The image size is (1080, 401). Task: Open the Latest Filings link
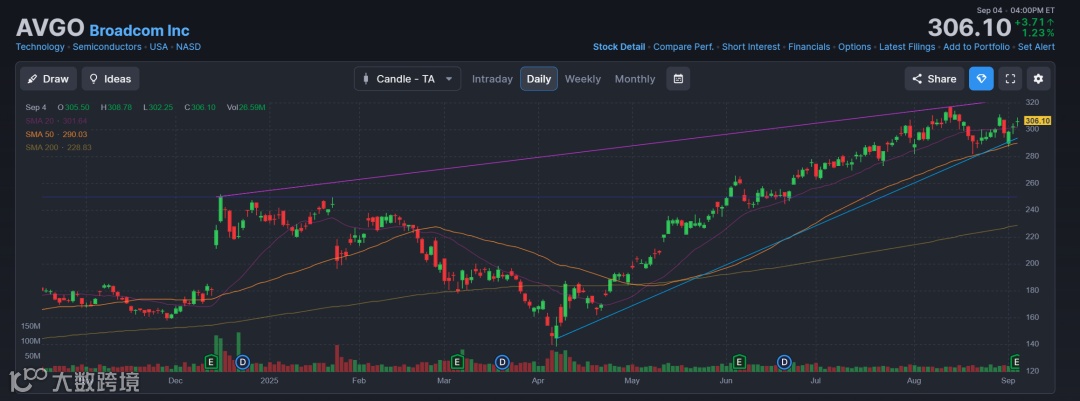[x=907, y=47]
